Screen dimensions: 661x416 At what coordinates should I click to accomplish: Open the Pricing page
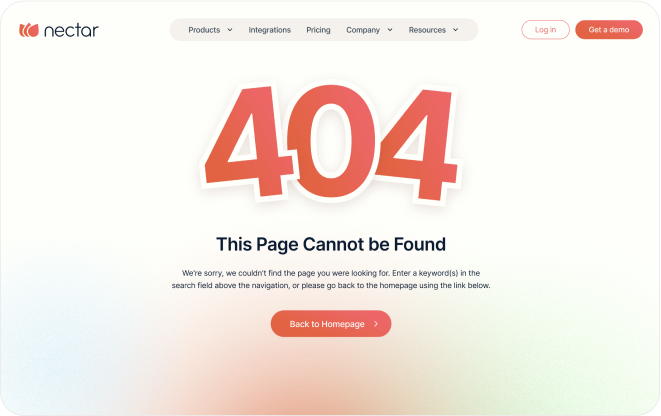point(318,30)
